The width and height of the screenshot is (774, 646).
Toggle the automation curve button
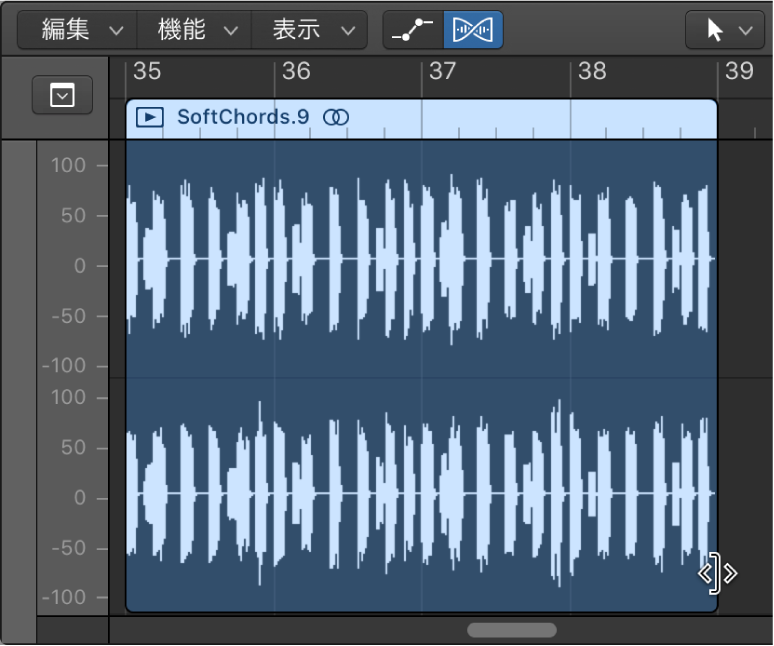point(413,30)
